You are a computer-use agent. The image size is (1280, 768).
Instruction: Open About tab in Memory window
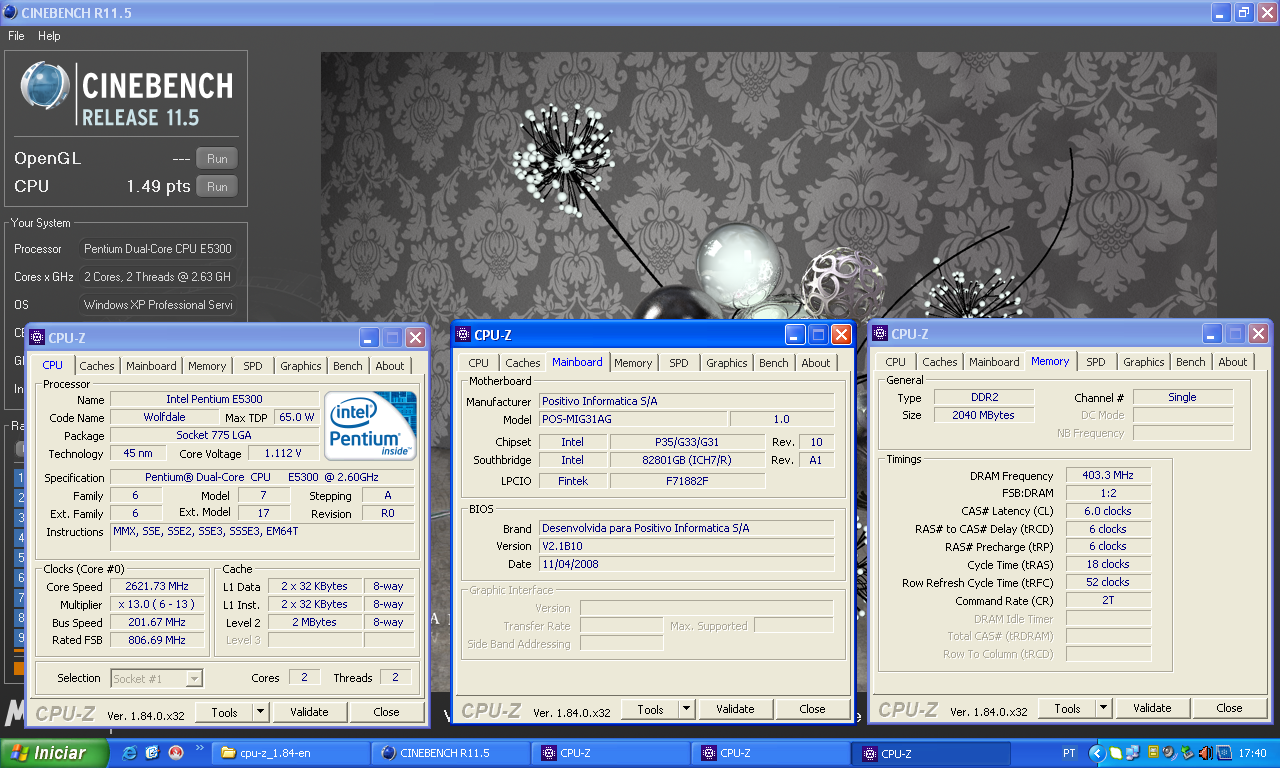1233,362
